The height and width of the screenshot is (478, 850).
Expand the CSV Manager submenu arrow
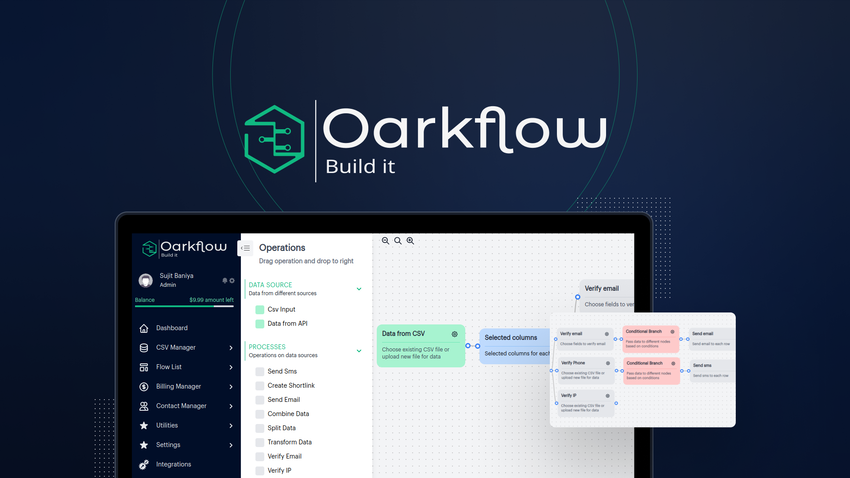(231, 348)
